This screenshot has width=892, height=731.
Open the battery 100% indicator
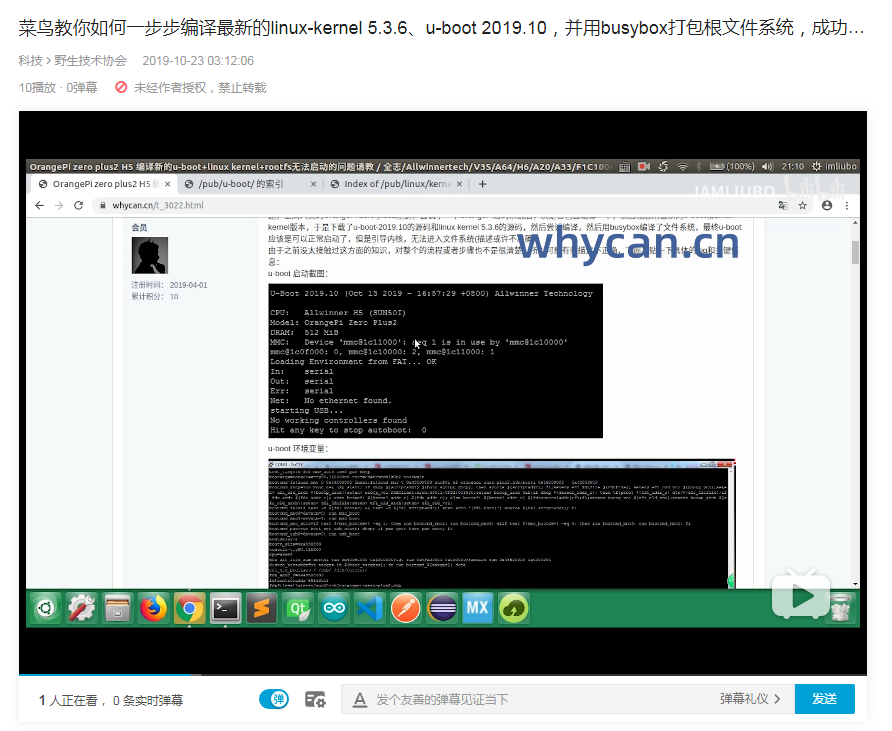point(732,166)
